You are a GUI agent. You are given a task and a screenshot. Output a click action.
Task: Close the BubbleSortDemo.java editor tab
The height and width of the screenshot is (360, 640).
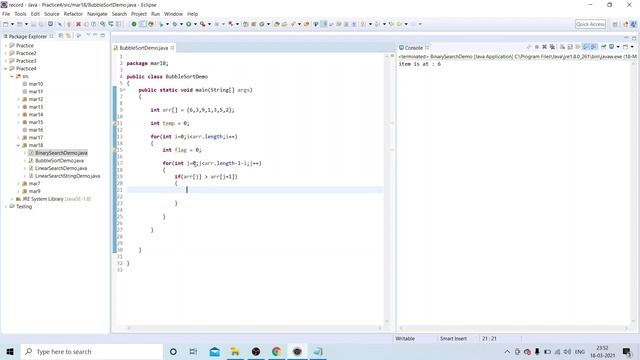tap(172, 48)
